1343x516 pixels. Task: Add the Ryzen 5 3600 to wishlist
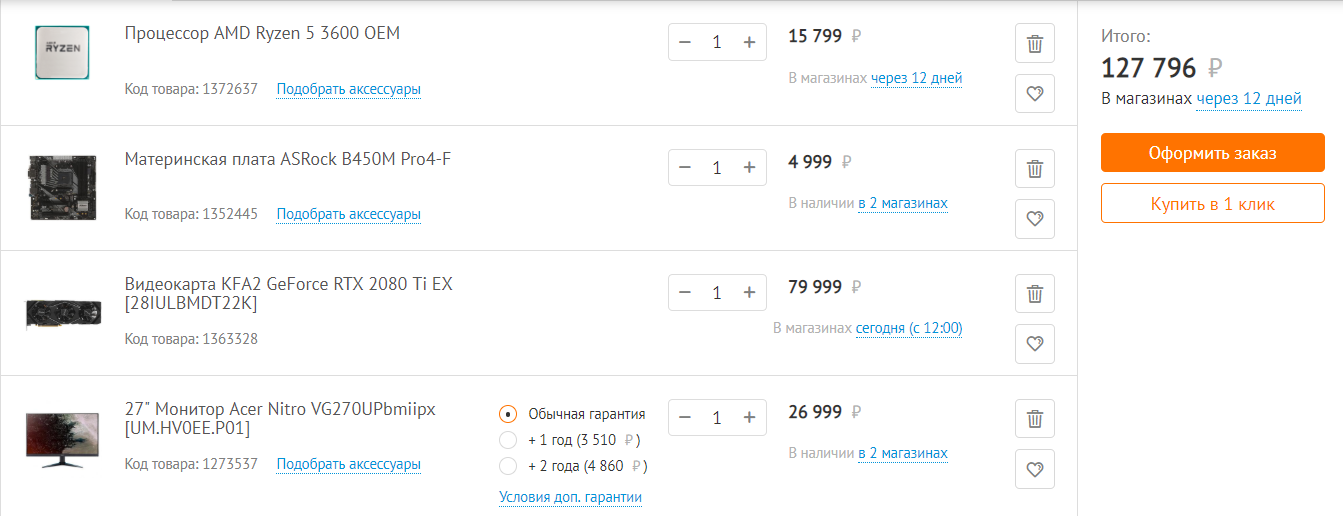tap(1035, 94)
